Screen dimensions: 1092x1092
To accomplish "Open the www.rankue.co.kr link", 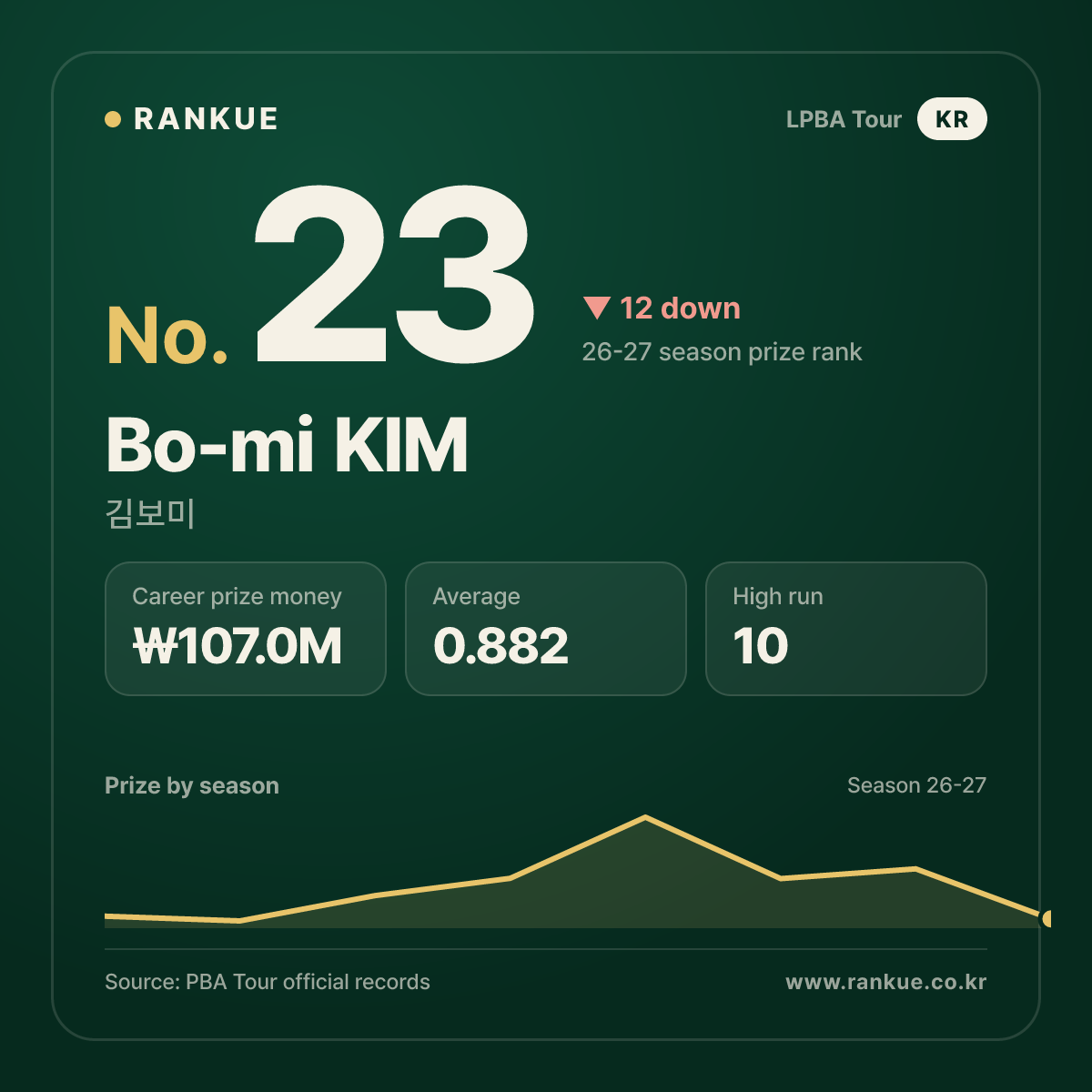I will (x=886, y=982).
